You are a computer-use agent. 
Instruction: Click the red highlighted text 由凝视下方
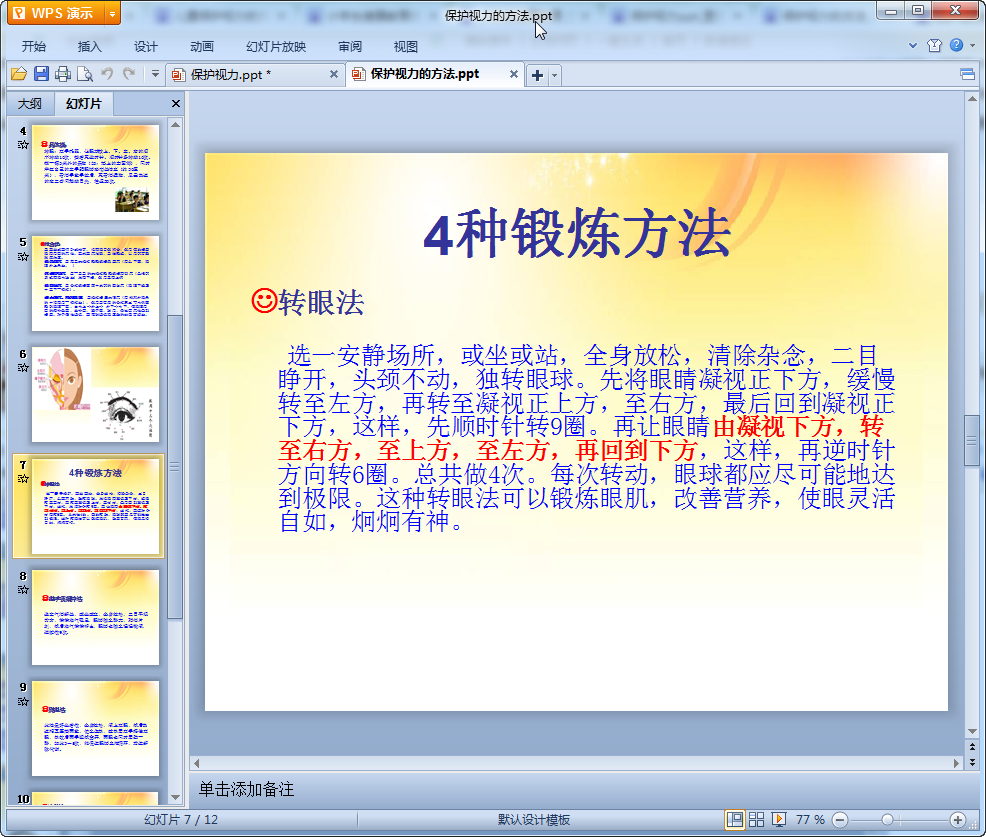click(773, 427)
